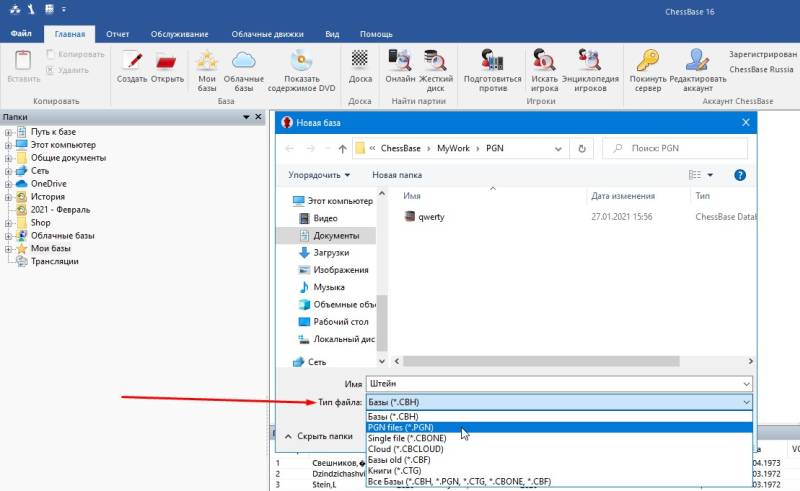The width and height of the screenshot is (800, 491).
Task: Expand the Упорядочить dropdown menu
Action: pos(319,175)
